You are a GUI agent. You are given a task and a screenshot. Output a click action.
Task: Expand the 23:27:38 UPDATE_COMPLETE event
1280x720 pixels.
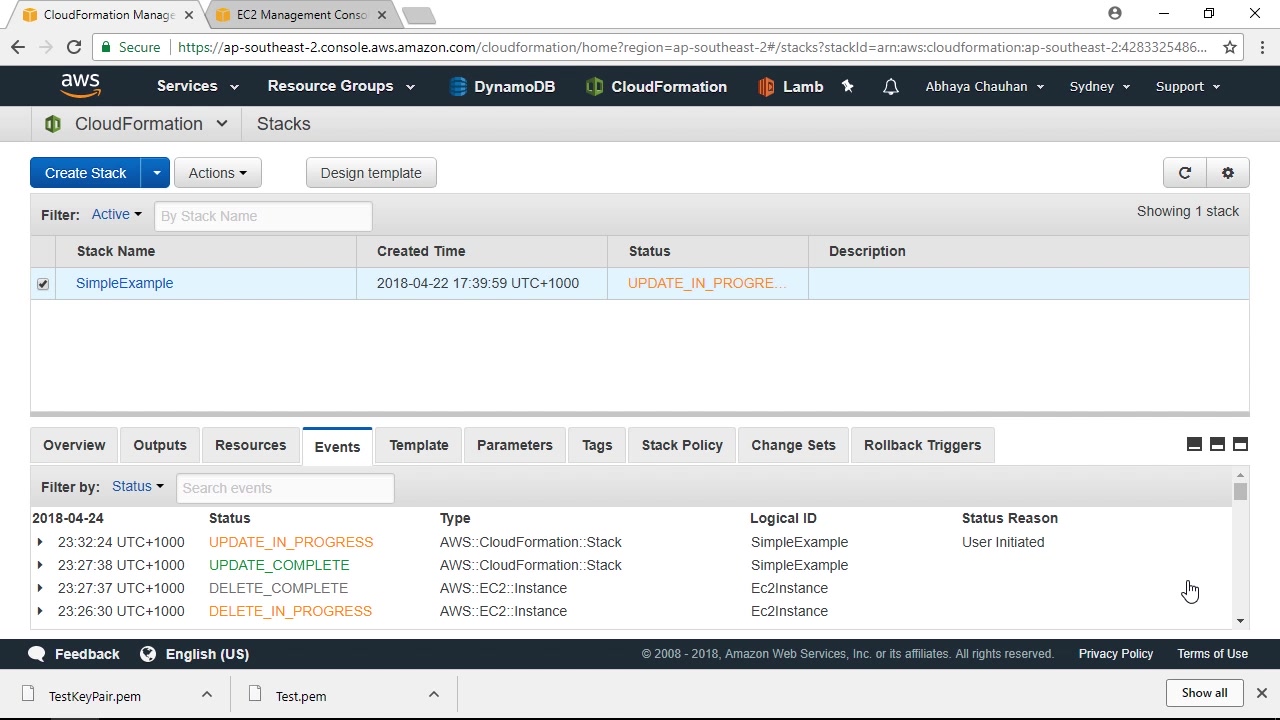[40, 565]
